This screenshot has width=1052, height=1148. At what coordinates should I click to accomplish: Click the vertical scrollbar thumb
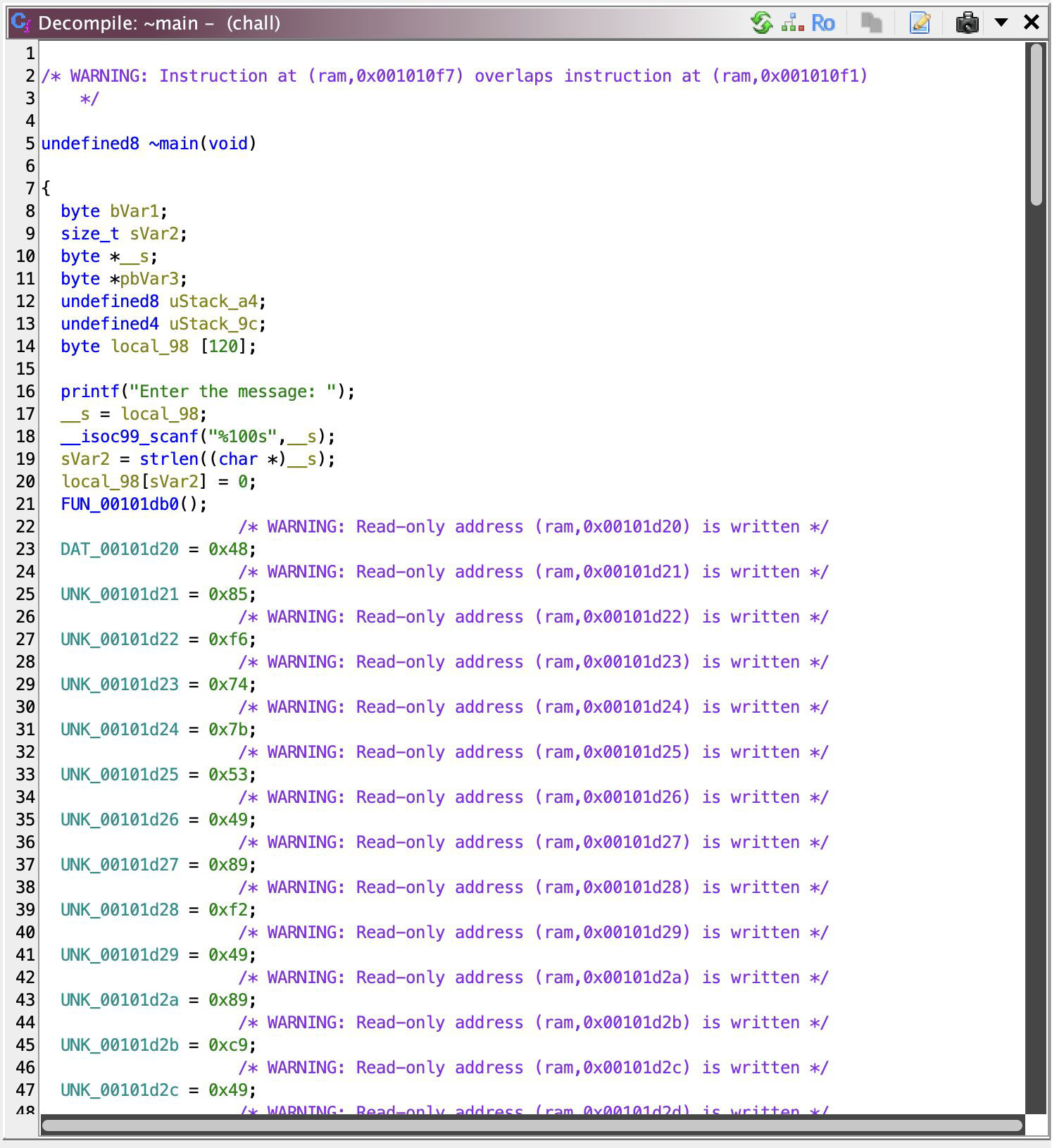pyautogui.click(x=1035, y=125)
